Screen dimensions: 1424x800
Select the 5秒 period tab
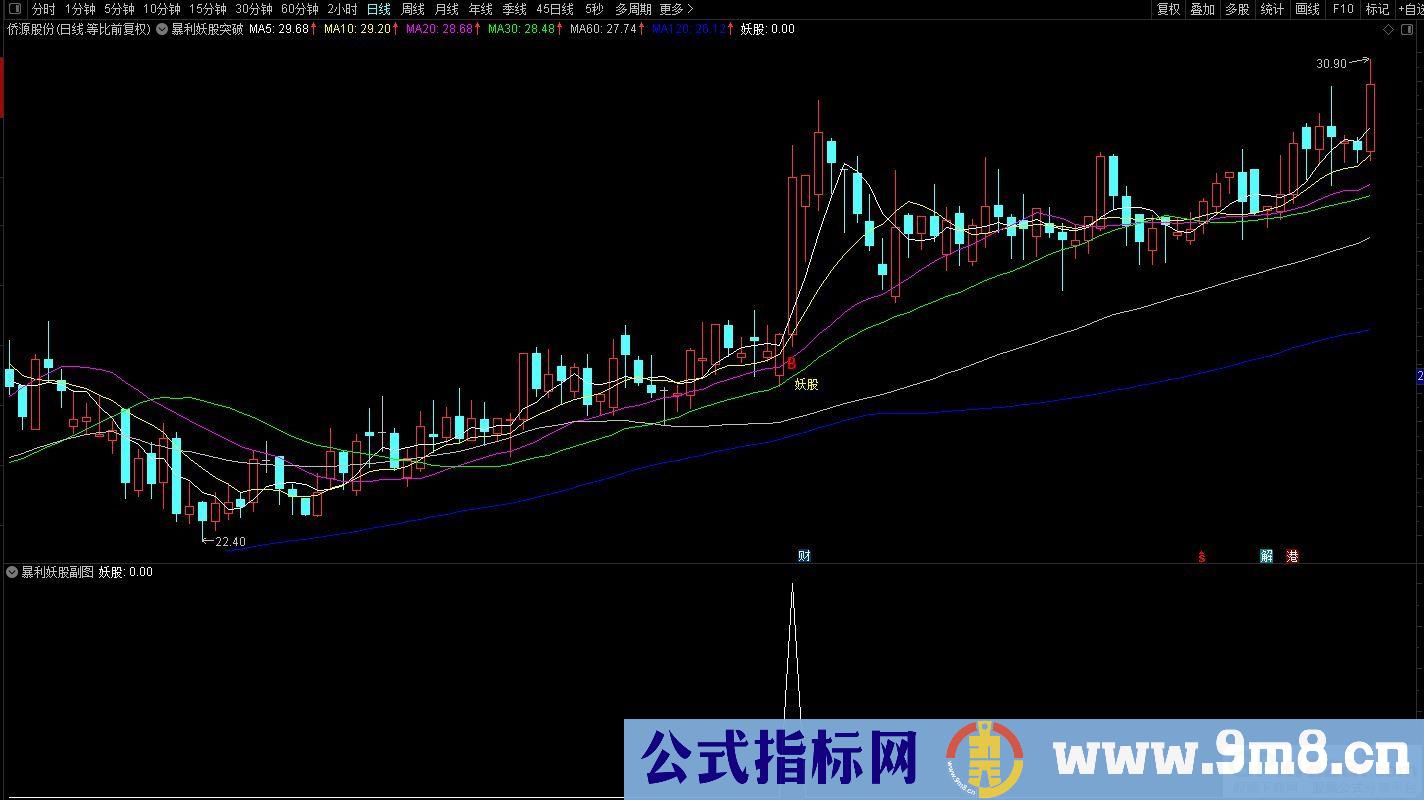[x=594, y=9]
